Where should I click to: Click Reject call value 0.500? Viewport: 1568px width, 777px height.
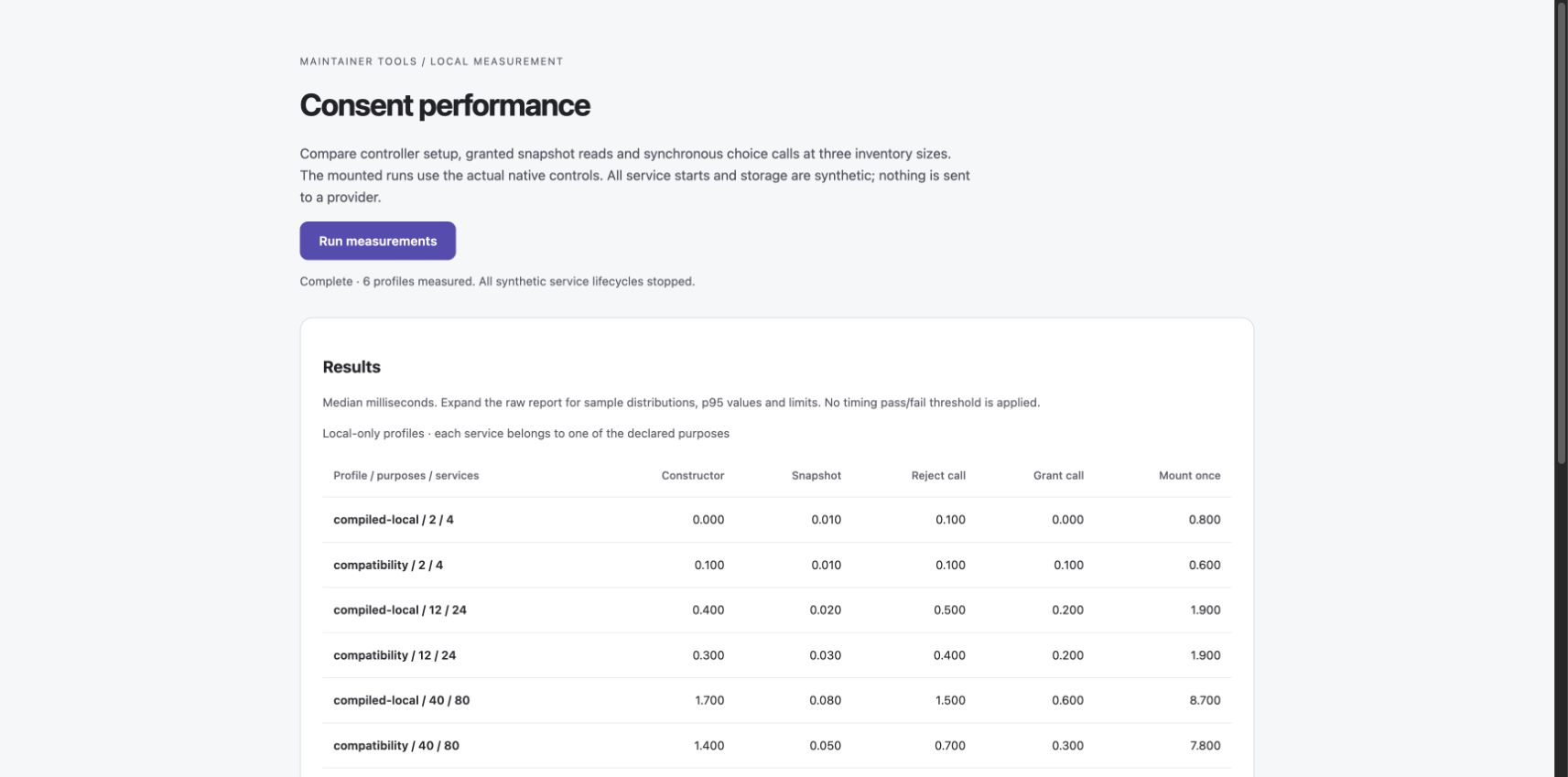point(950,610)
